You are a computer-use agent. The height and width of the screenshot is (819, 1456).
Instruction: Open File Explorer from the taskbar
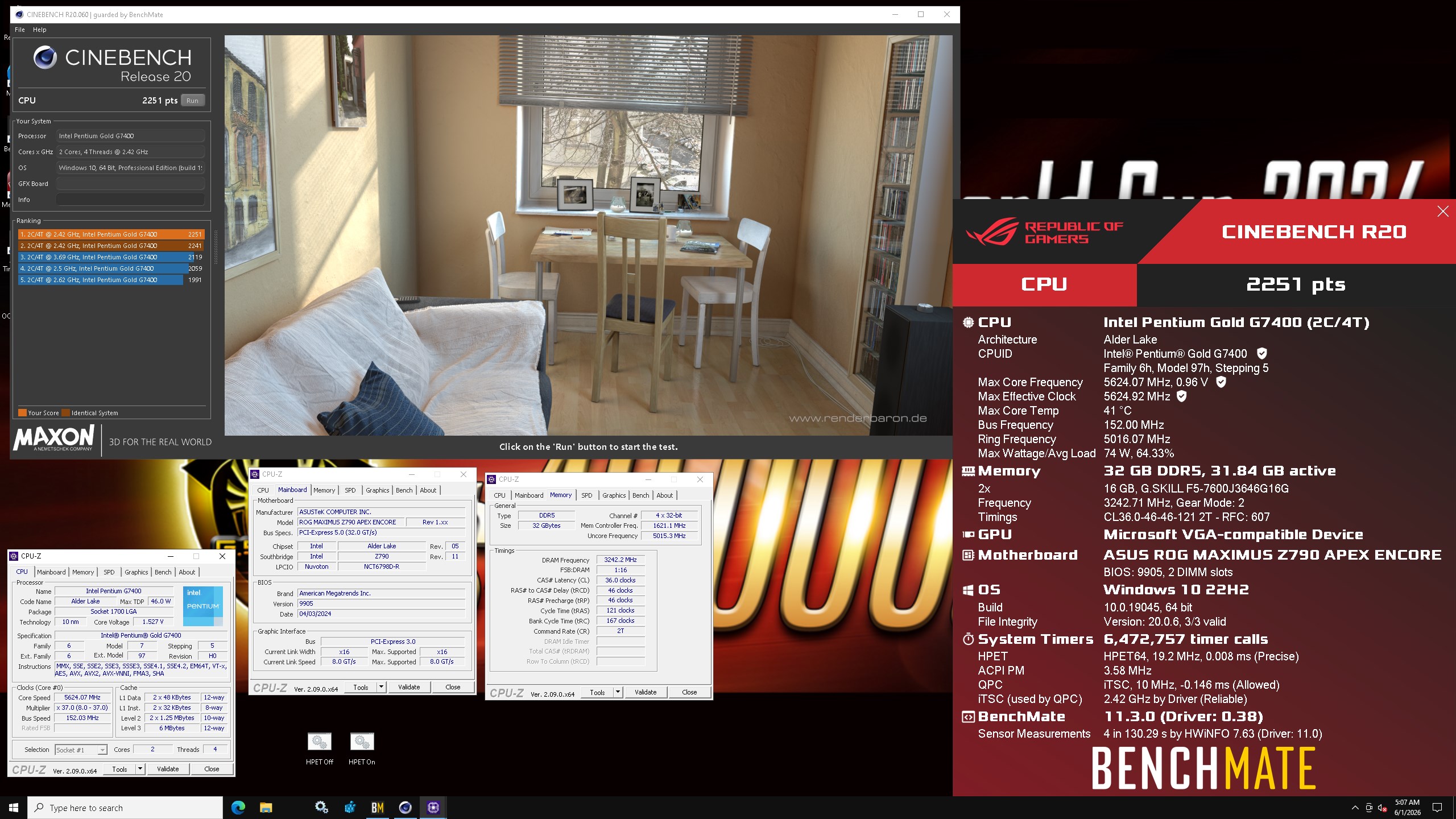tap(266, 807)
